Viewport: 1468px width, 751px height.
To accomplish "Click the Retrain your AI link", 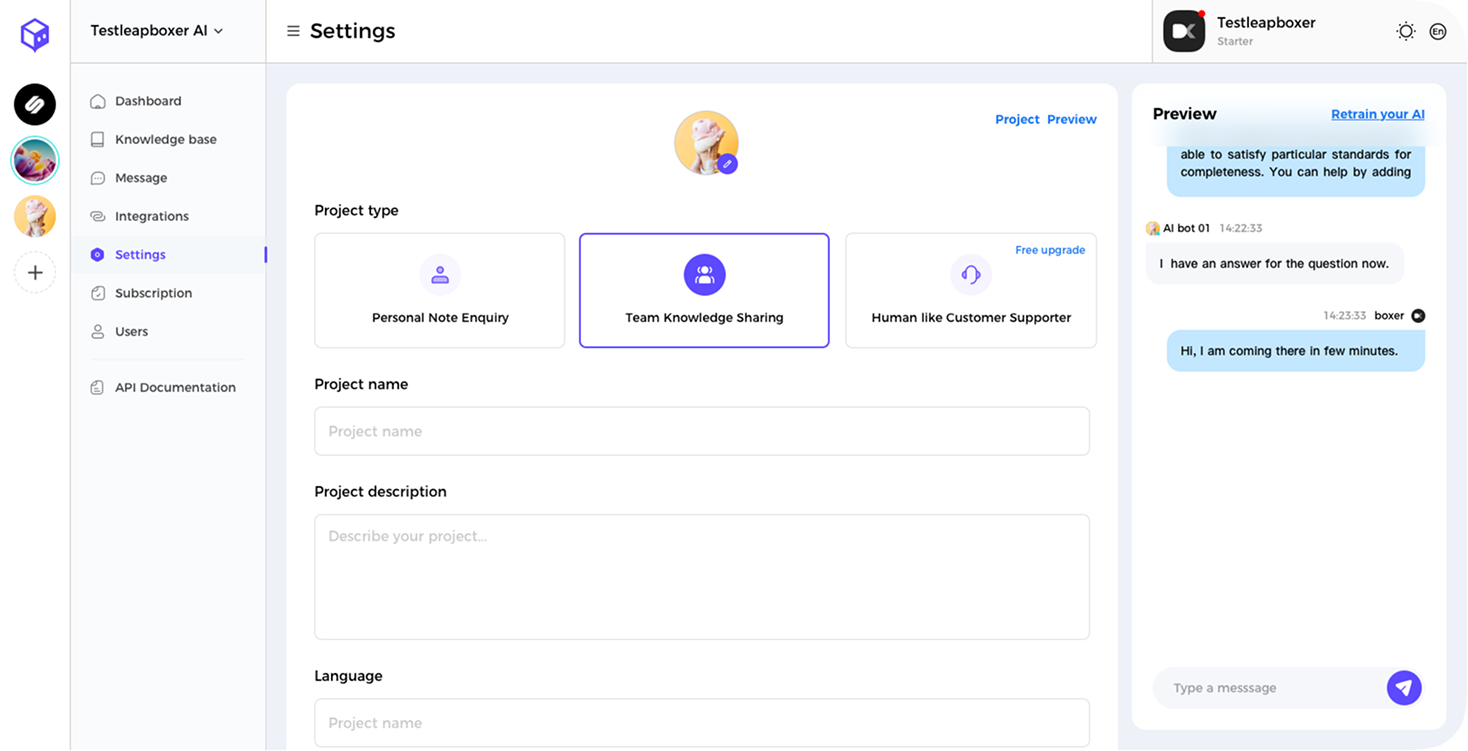I will (1377, 114).
